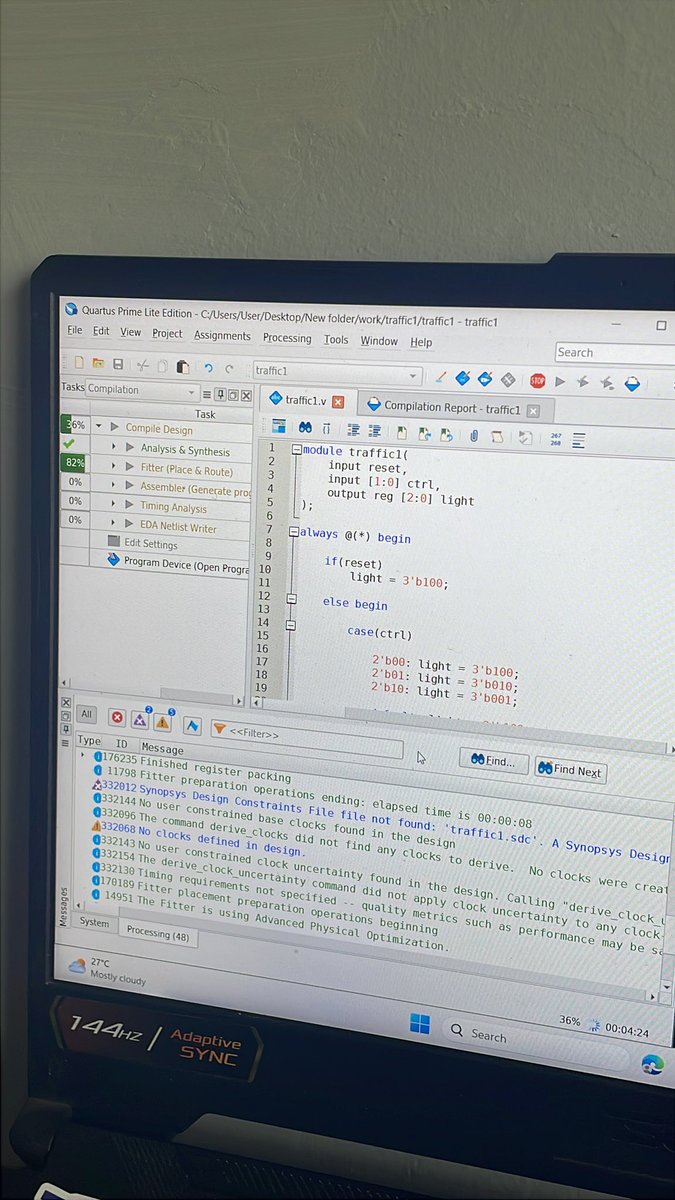Click the Quartus Search field
This screenshot has width=675, height=1200.
click(x=615, y=353)
